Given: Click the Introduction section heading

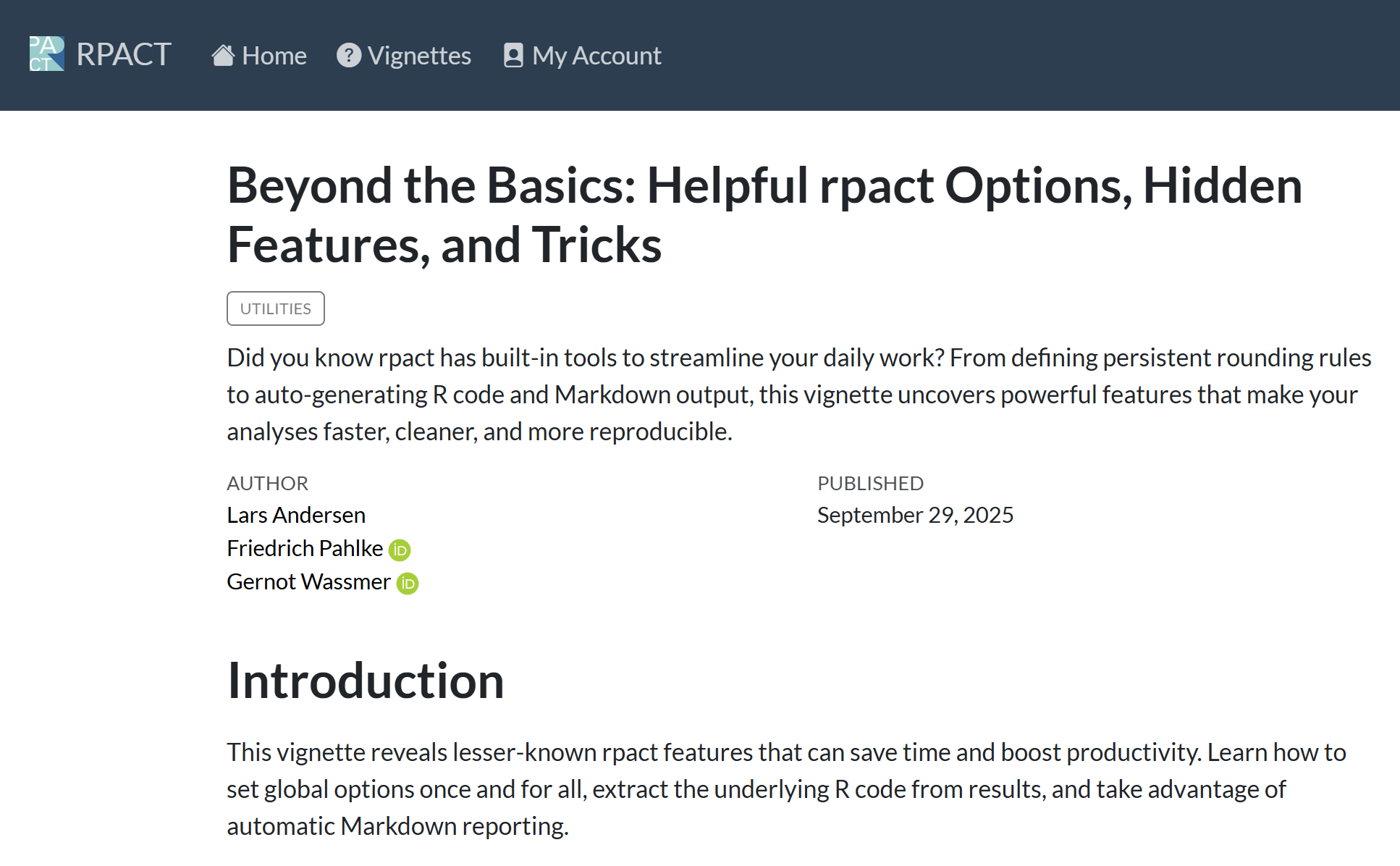Looking at the screenshot, I should point(366,681).
